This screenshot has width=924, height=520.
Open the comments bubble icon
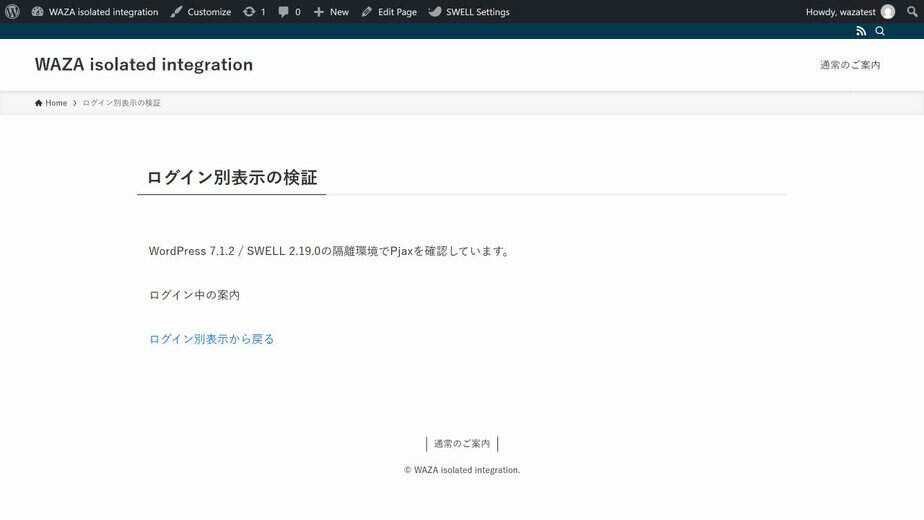tap(283, 12)
